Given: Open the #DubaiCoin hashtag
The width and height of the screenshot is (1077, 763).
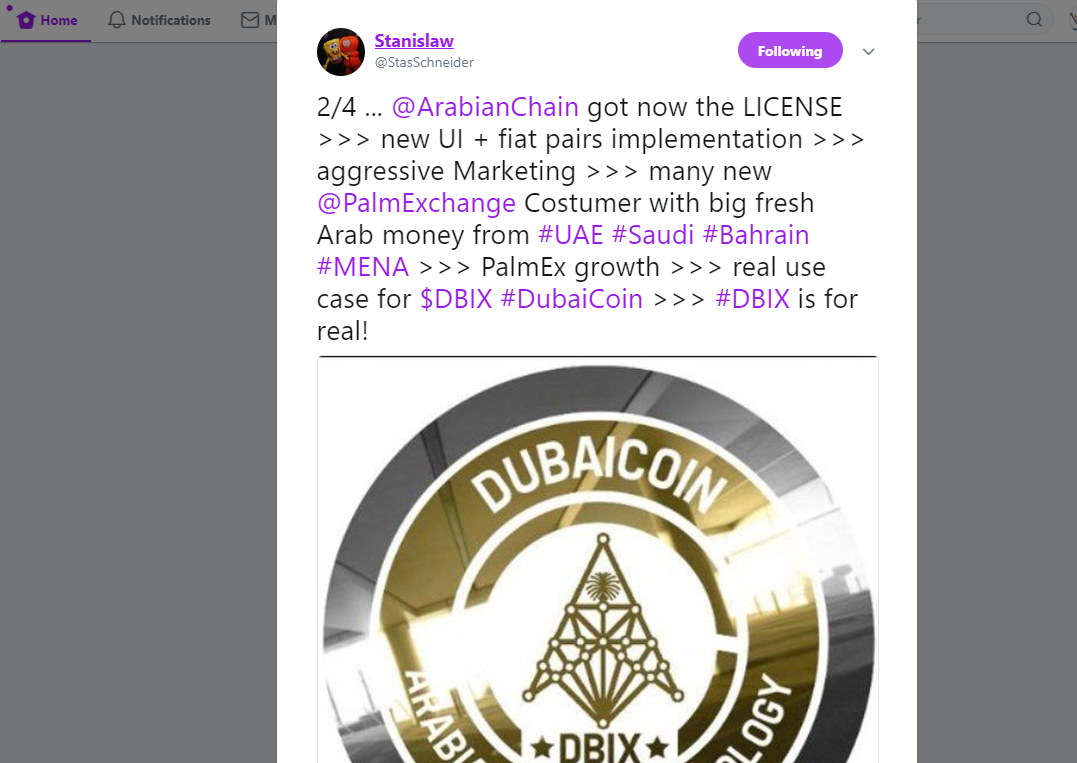Looking at the screenshot, I should (571, 299).
